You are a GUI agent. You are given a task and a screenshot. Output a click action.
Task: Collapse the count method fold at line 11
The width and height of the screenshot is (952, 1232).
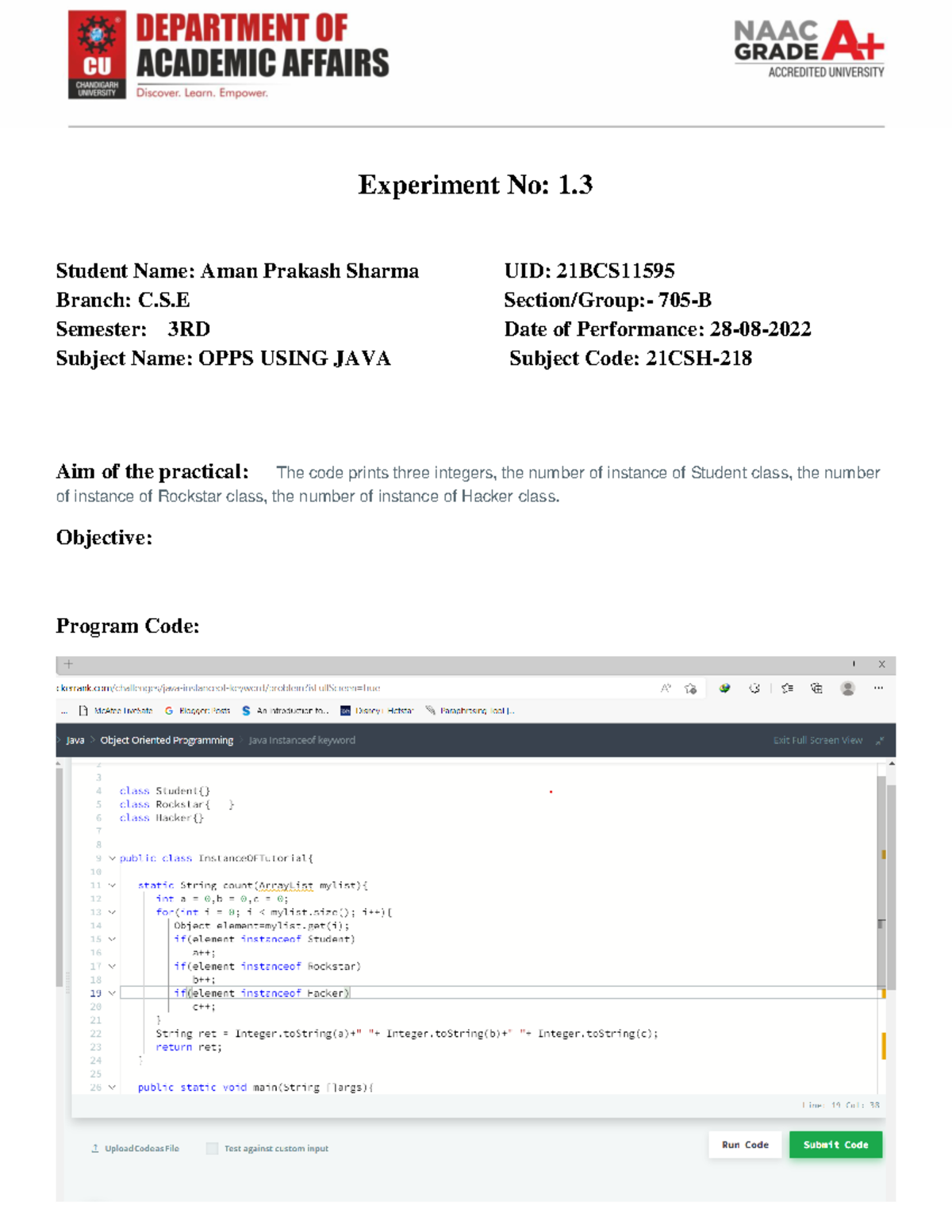tap(112, 885)
